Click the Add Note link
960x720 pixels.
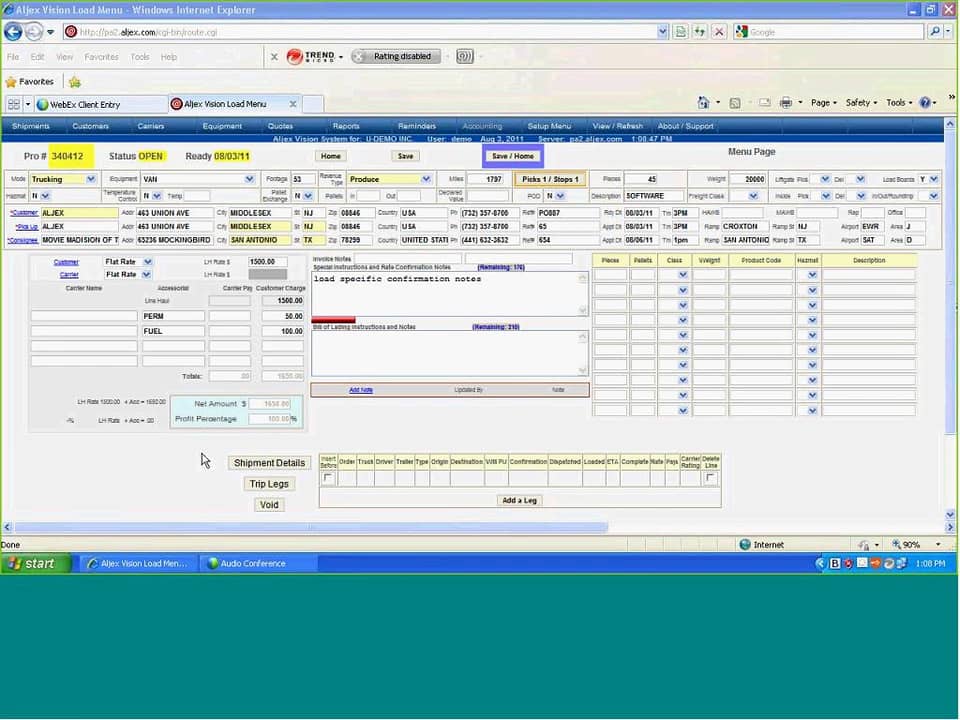pyautogui.click(x=361, y=390)
